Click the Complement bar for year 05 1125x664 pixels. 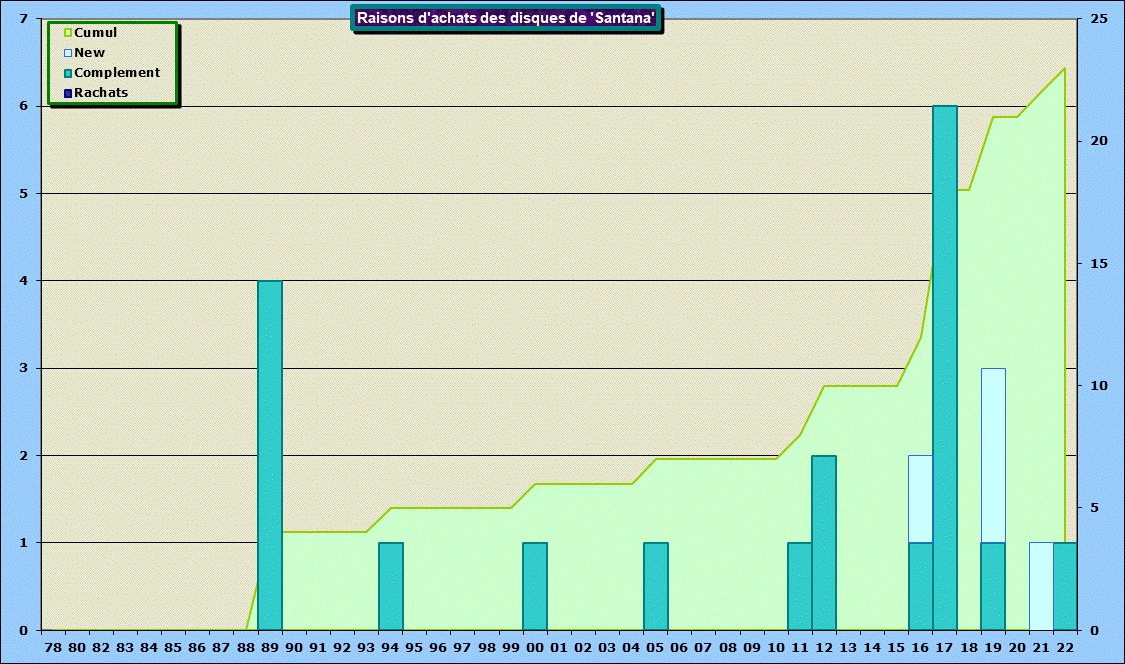(655, 586)
